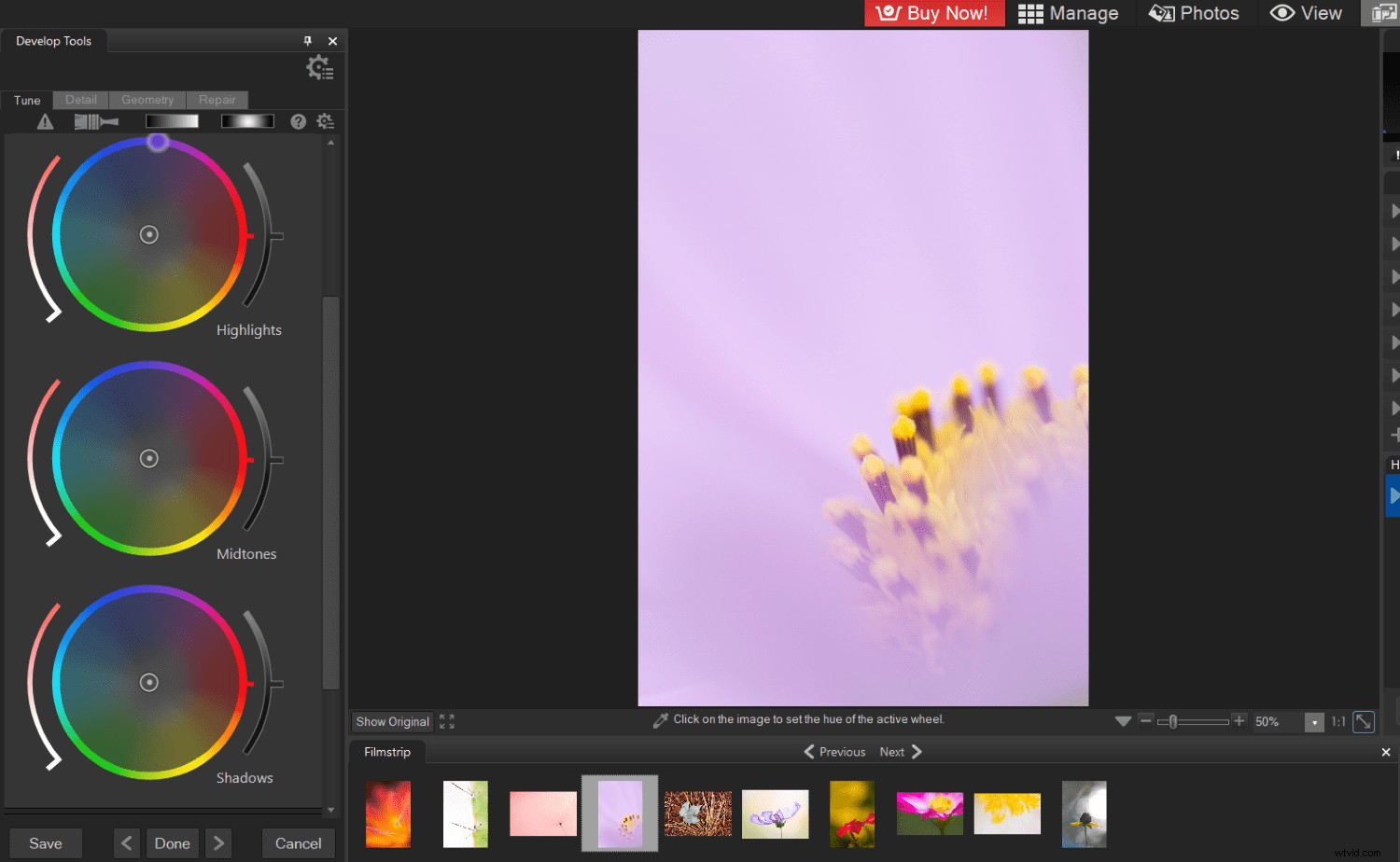Viewport: 1400px width, 862px height.
Task: Open the Help question mark icon
Action: [299, 121]
